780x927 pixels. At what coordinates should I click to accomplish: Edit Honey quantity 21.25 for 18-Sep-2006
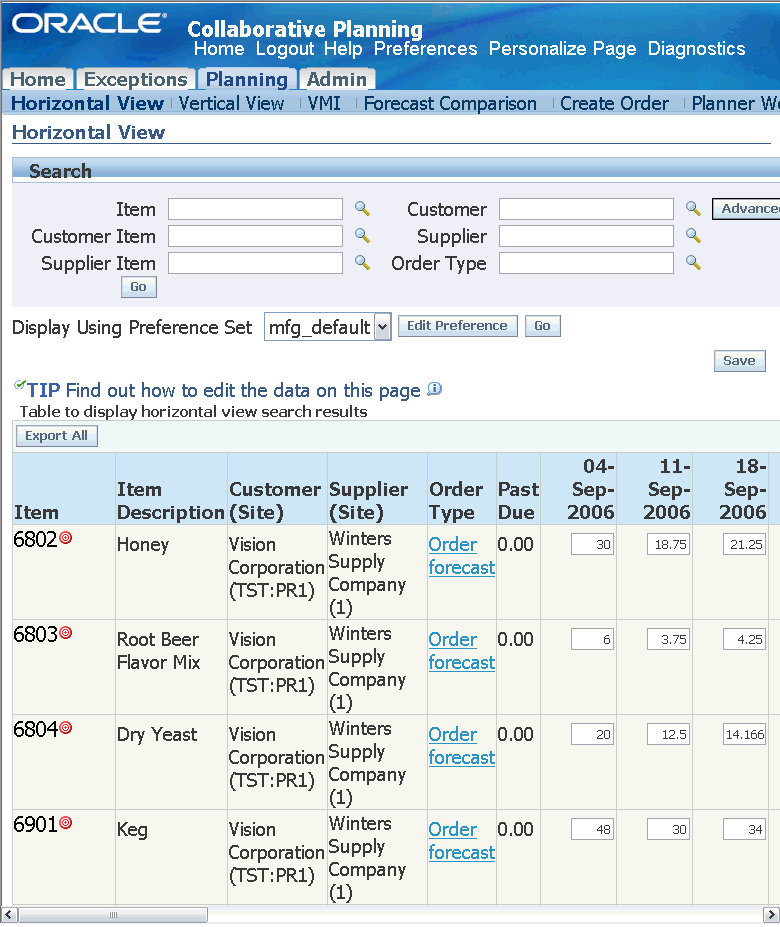[745, 544]
